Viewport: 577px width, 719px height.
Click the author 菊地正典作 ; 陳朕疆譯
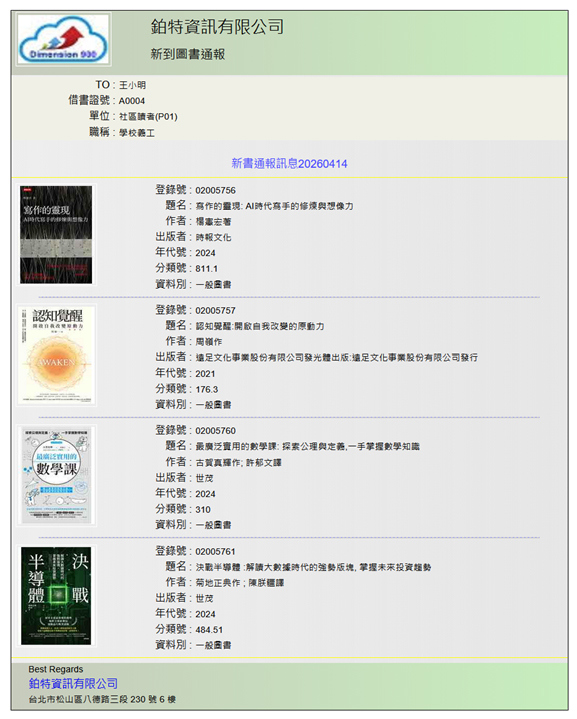coord(239,583)
